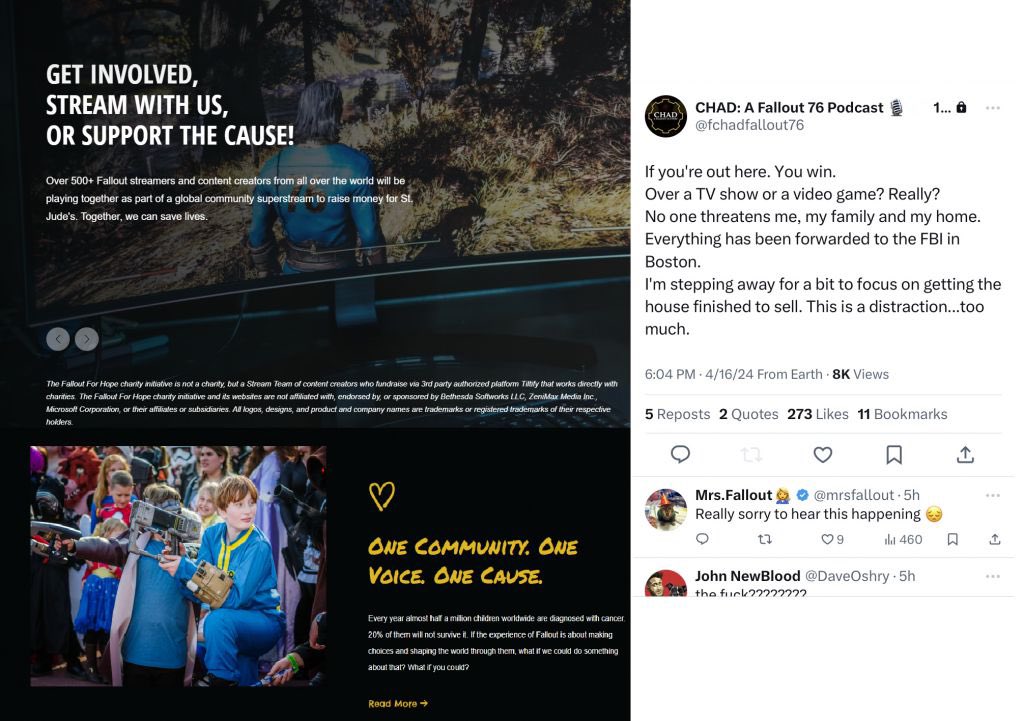This screenshot has width=1024, height=721.
Task: Open more options on the CHAD tweet
Action: [993, 108]
